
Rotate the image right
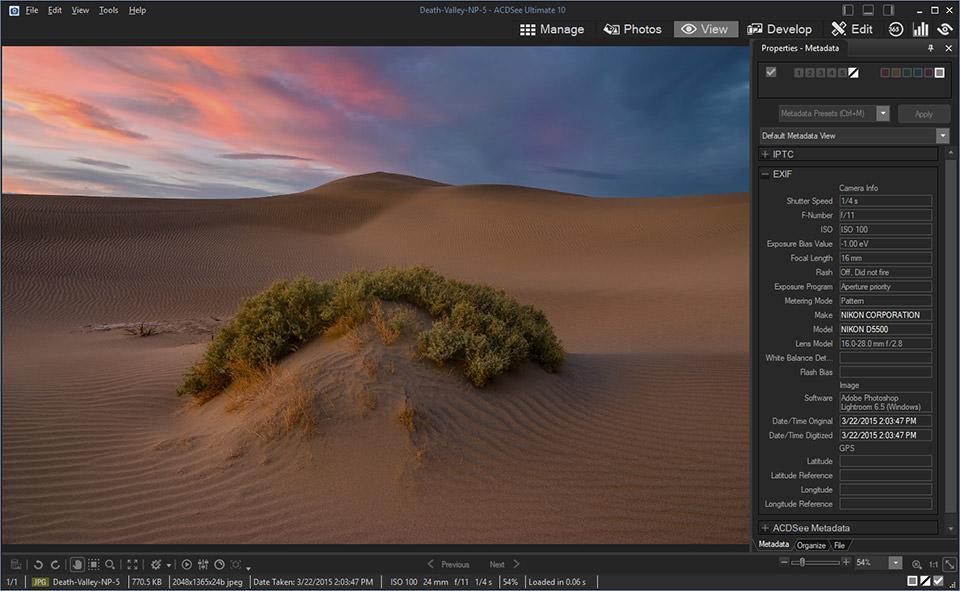coord(55,564)
